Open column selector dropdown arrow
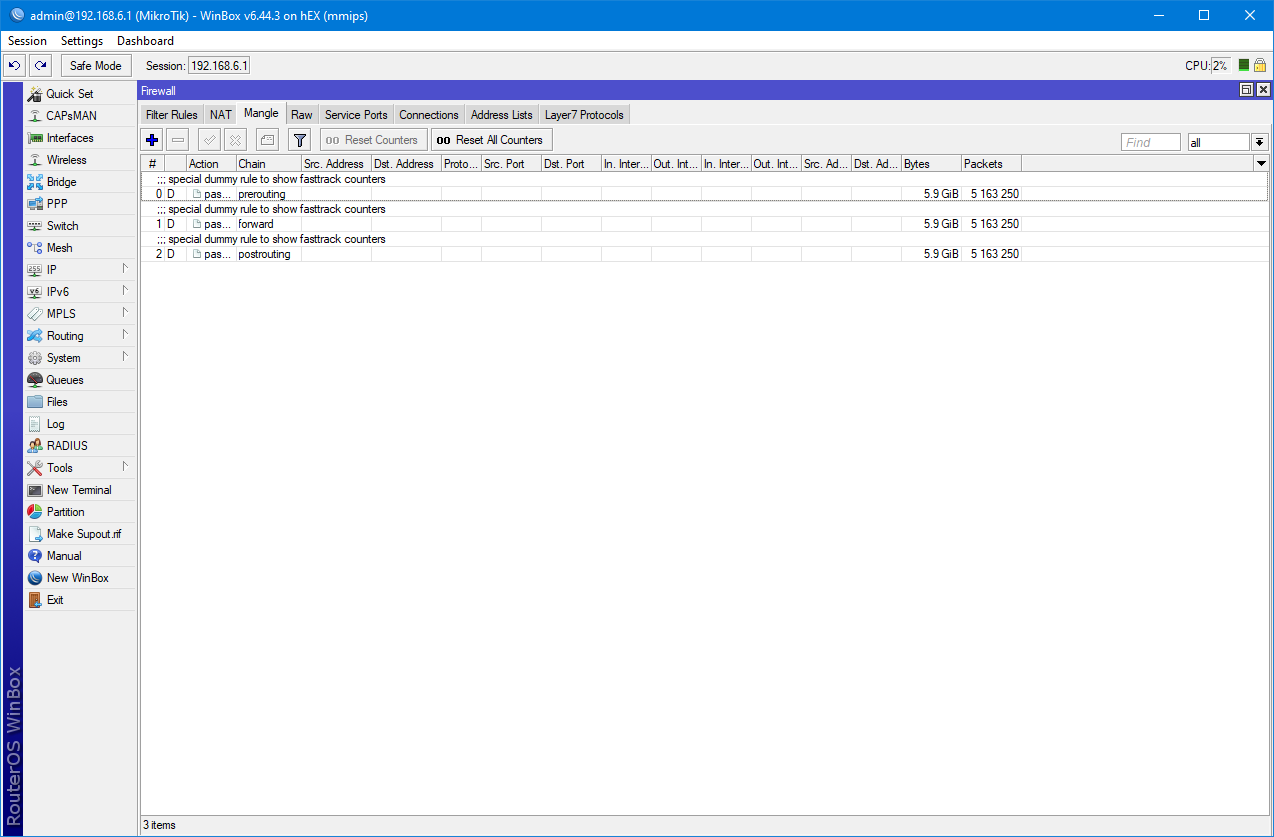Screen dimensions: 1274x837 click(x=1261, y=163)
